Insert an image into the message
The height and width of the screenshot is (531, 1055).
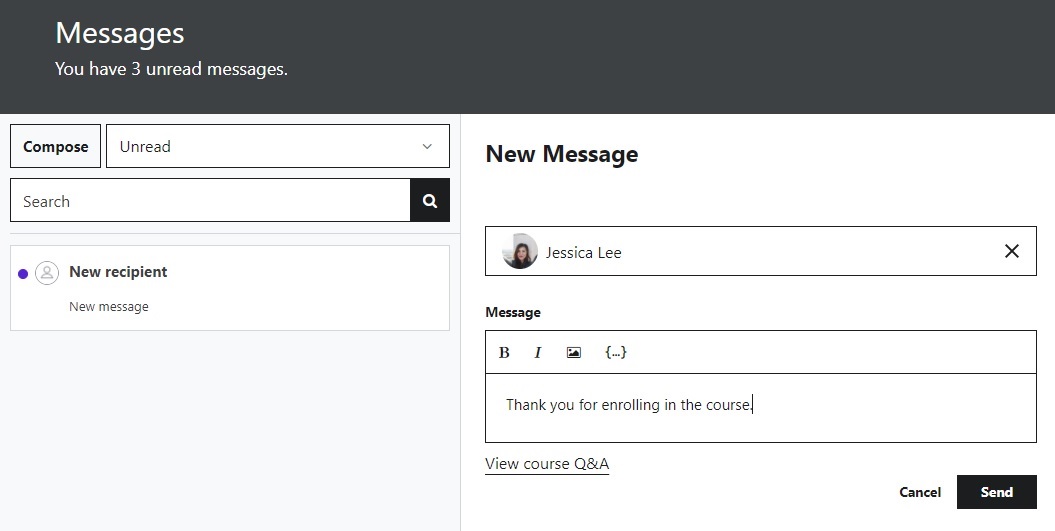573,352
